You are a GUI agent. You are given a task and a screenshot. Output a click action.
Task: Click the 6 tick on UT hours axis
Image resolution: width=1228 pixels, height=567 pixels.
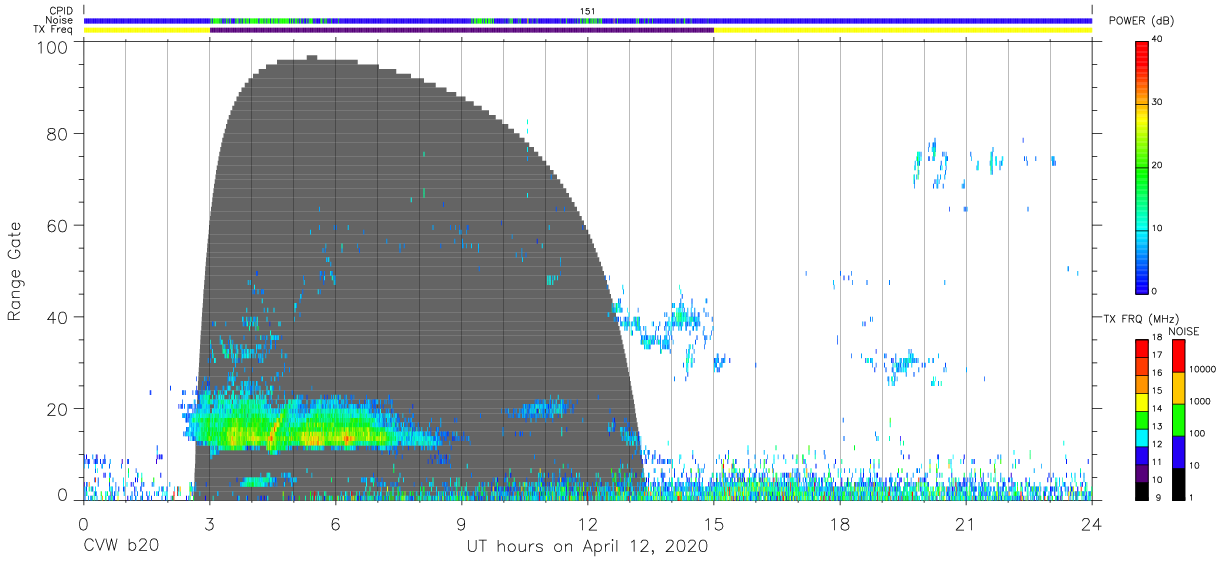pos(335,522)
